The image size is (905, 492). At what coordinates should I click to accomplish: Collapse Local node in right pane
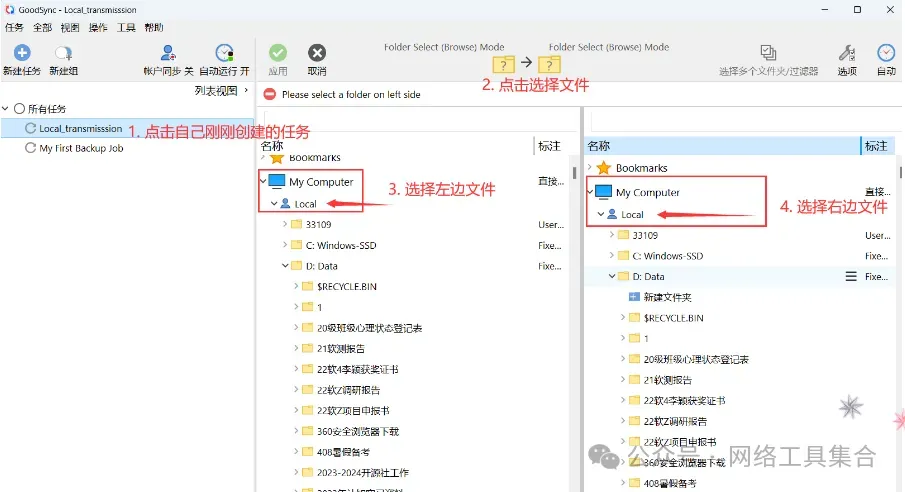pos(601,214)
